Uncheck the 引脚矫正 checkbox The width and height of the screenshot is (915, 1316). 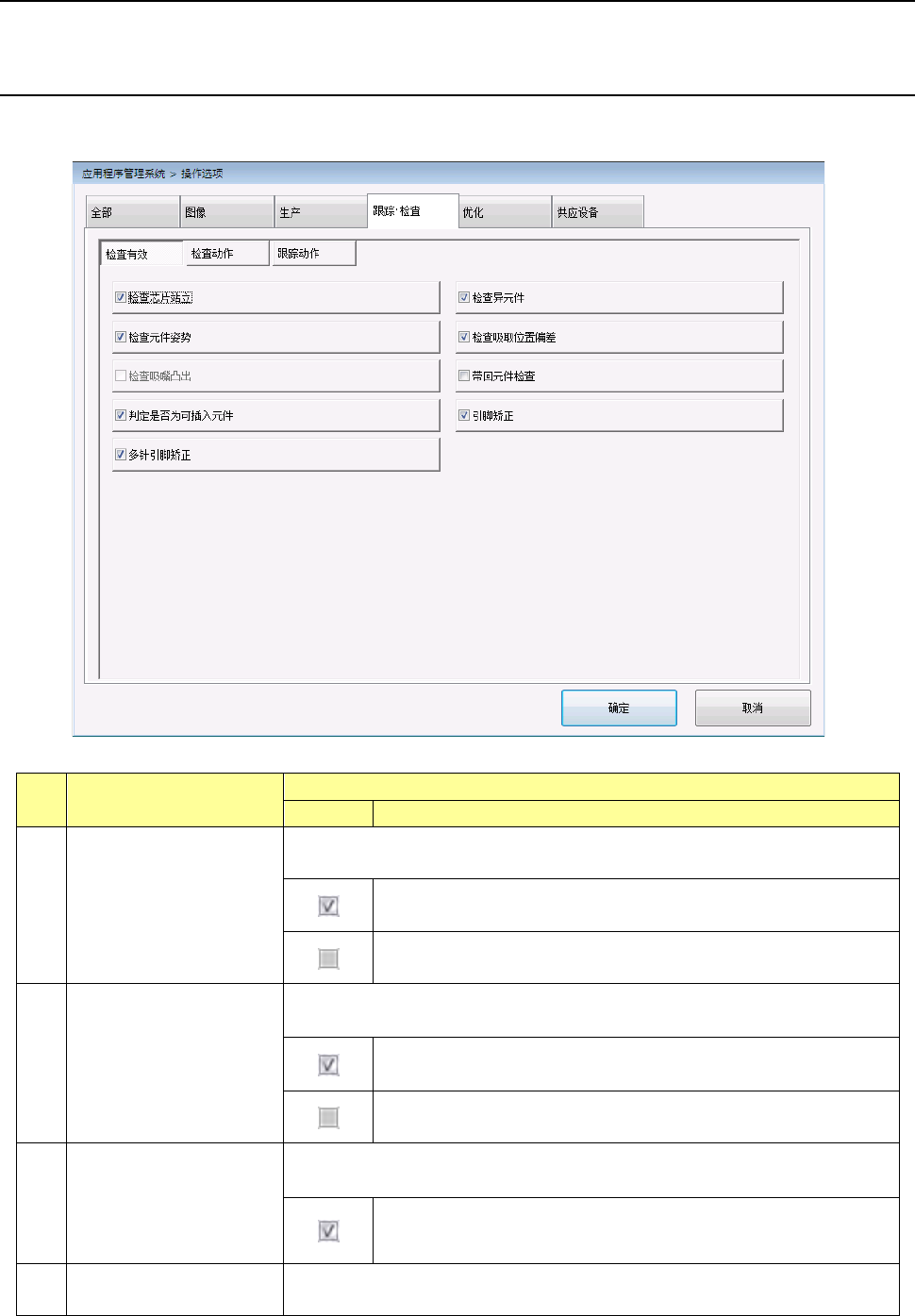point(464,415)
